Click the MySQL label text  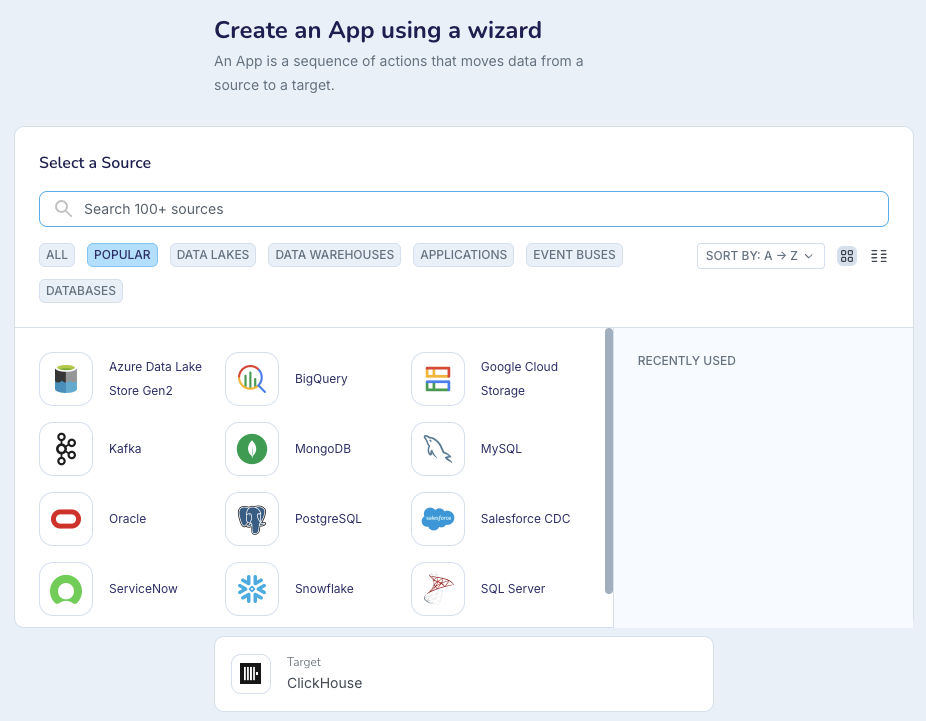(x=501, y=449)
